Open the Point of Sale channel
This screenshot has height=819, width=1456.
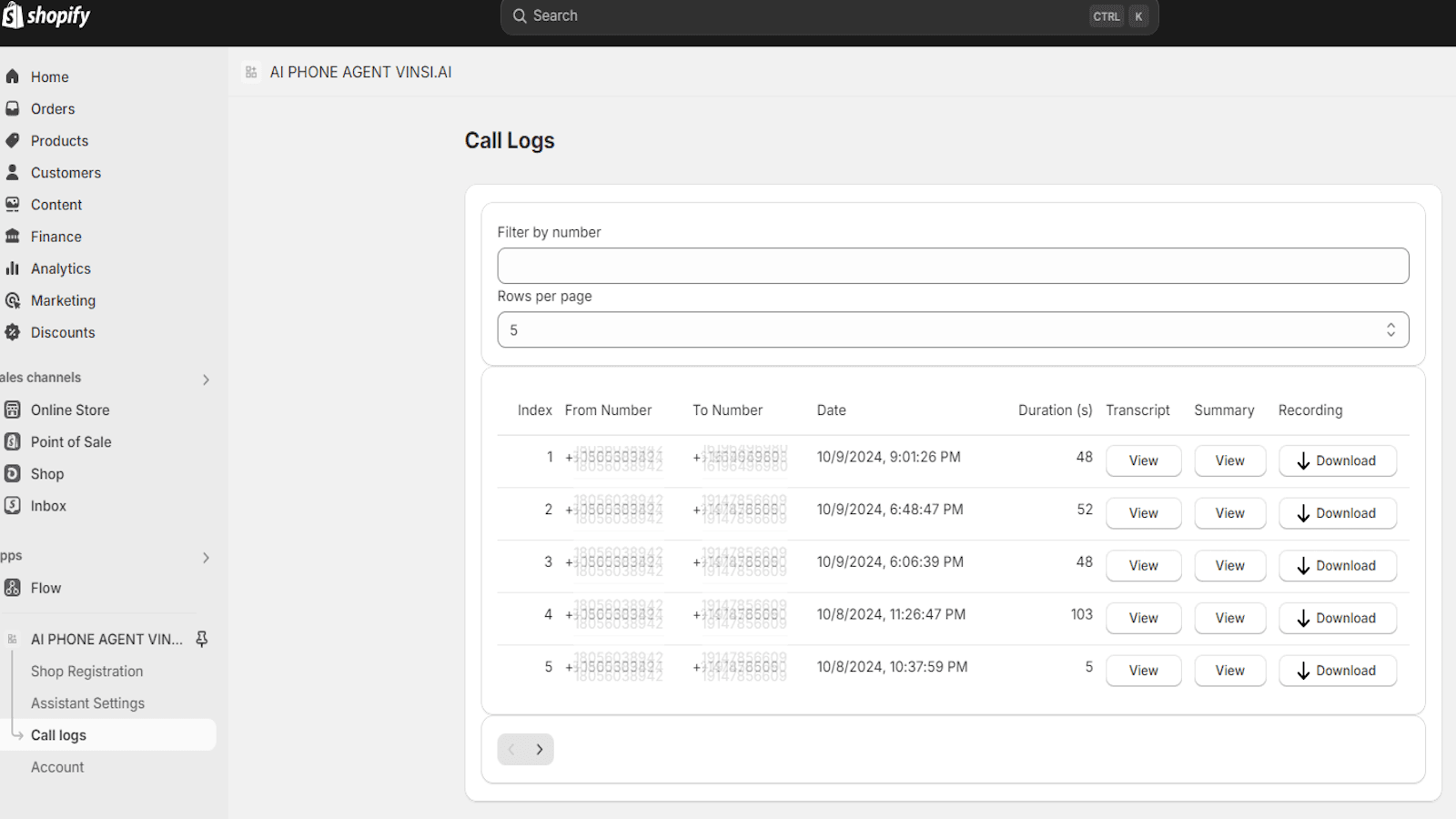coord(13,441)
